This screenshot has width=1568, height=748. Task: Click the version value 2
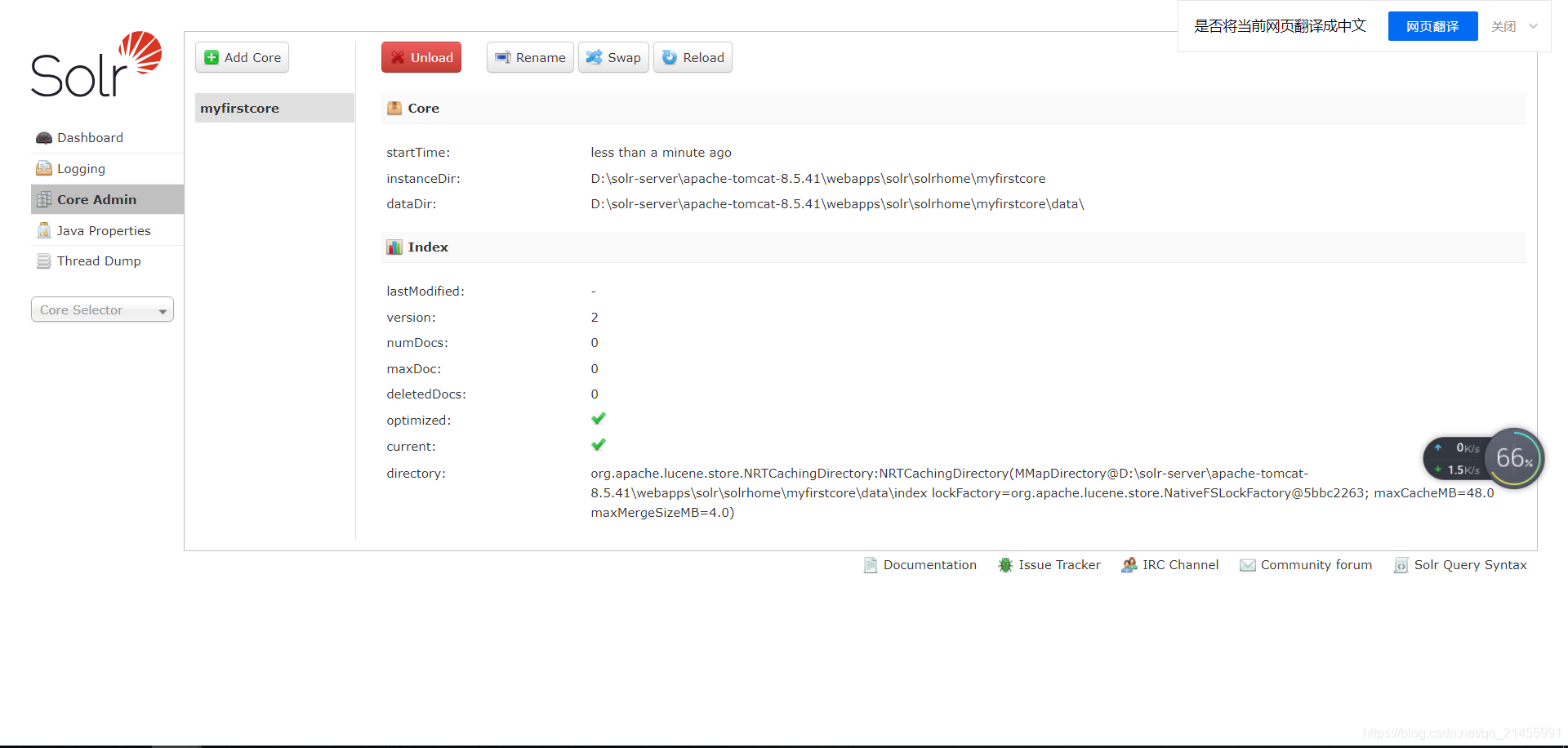595,318
